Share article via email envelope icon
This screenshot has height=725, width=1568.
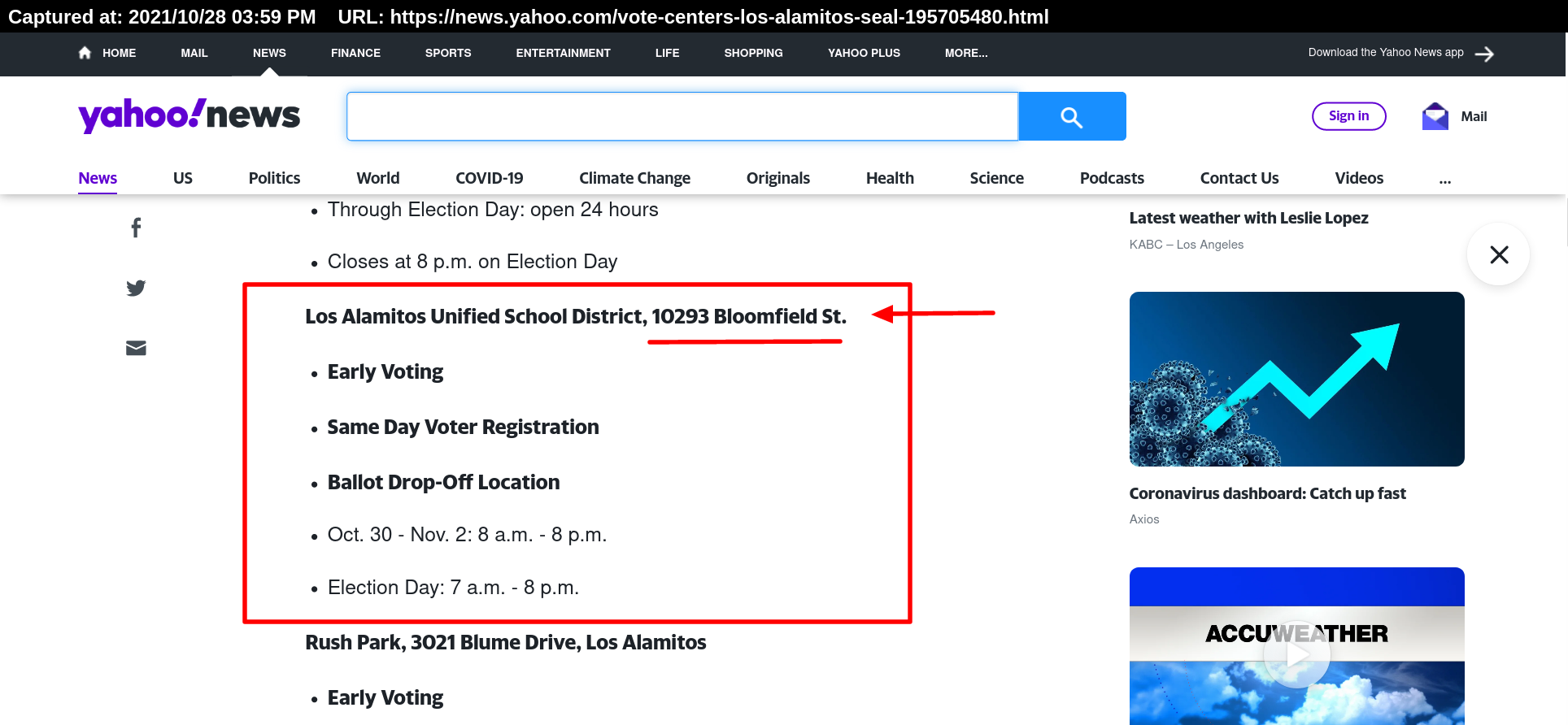click(136, 348)
